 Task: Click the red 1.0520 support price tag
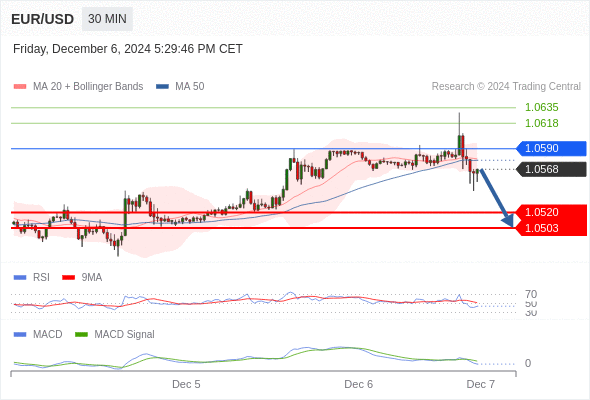pyautogui.click(x=551, y=212)
